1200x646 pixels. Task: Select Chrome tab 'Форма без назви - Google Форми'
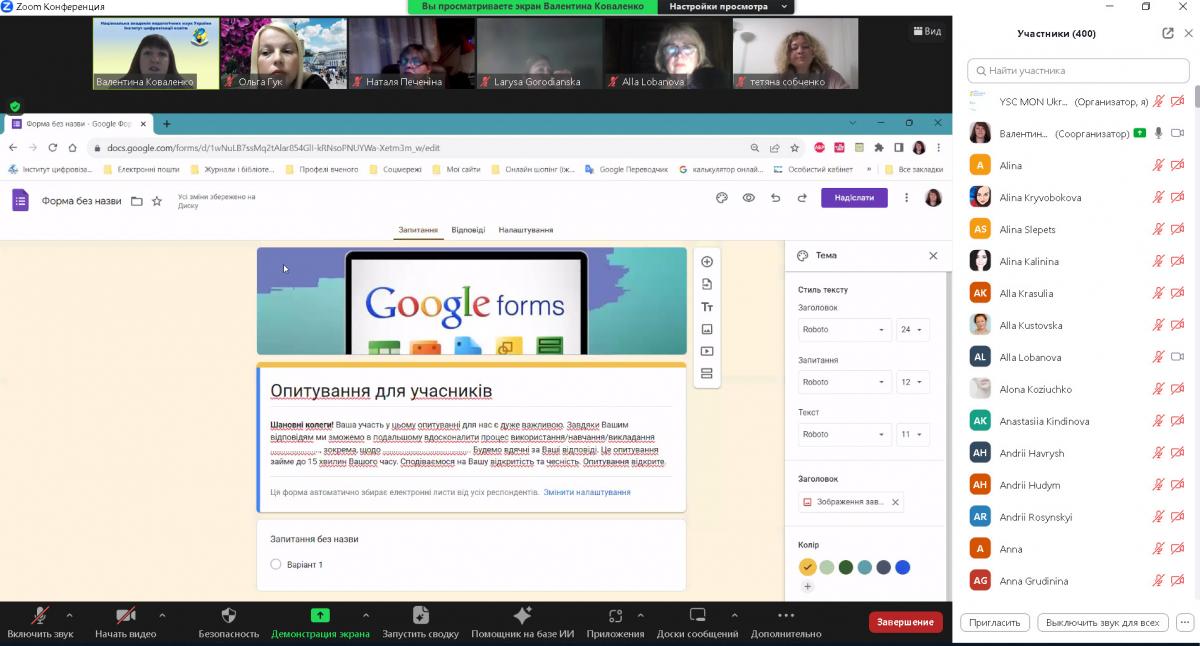78,123
